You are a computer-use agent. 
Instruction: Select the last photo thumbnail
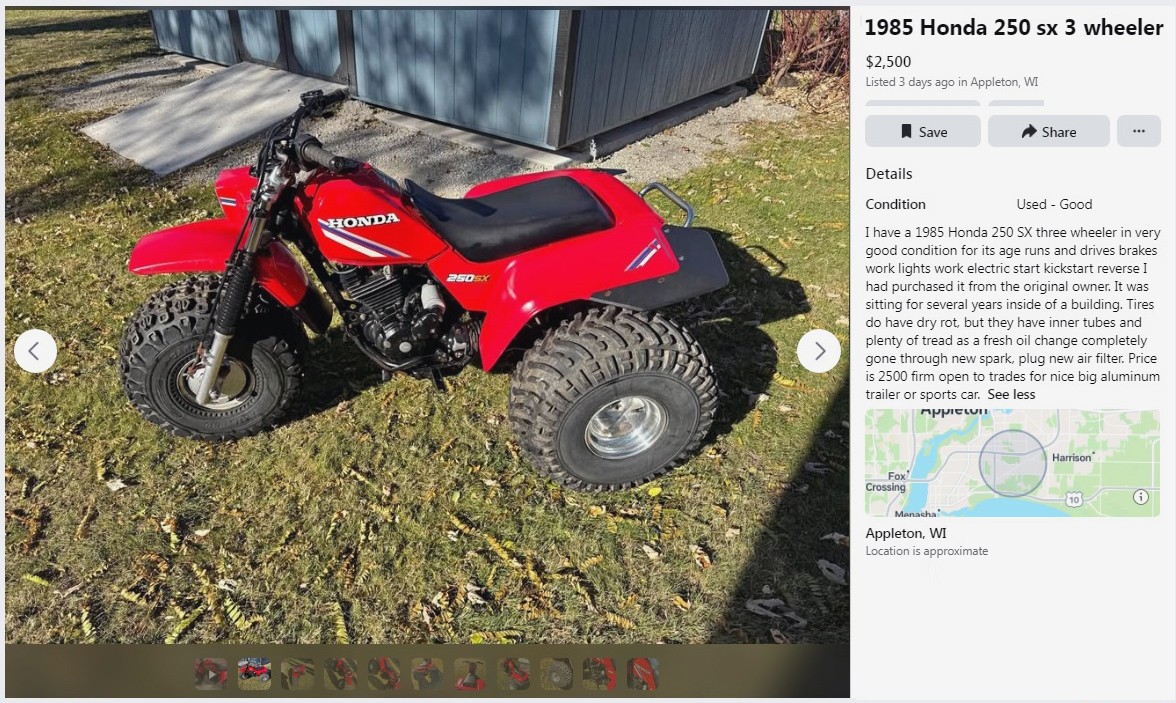[x=643, y=674]
